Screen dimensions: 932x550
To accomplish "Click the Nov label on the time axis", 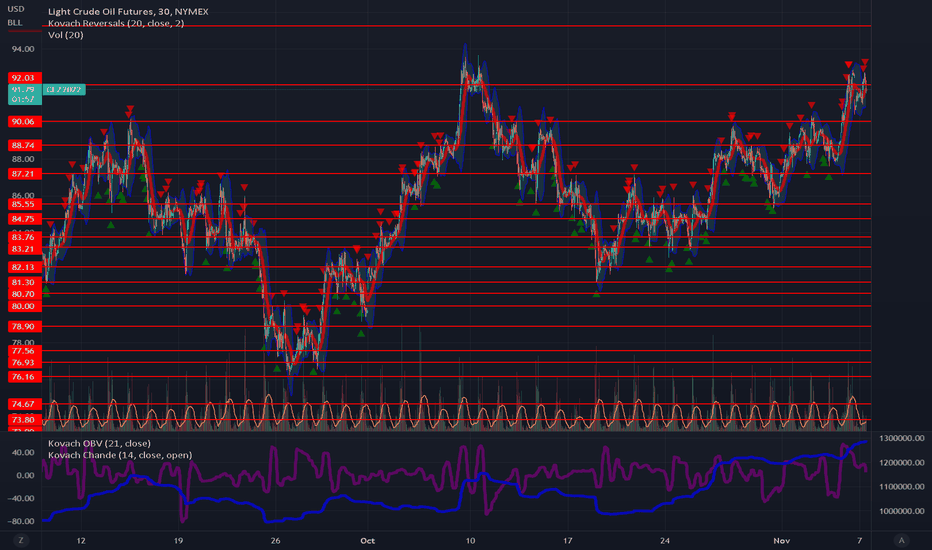I will 782,540.
